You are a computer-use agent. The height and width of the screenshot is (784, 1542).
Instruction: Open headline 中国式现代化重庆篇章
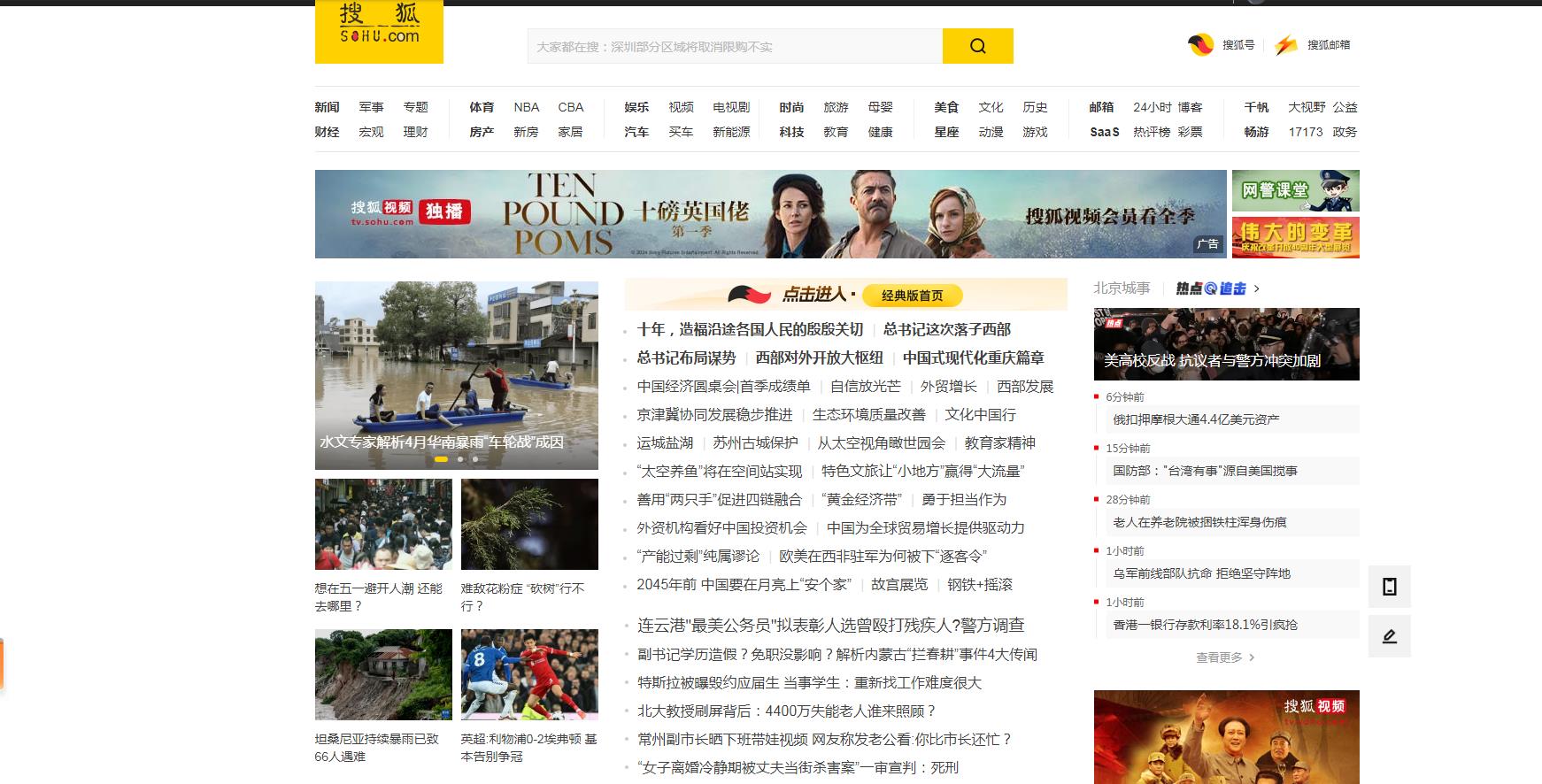pos(974,357)
